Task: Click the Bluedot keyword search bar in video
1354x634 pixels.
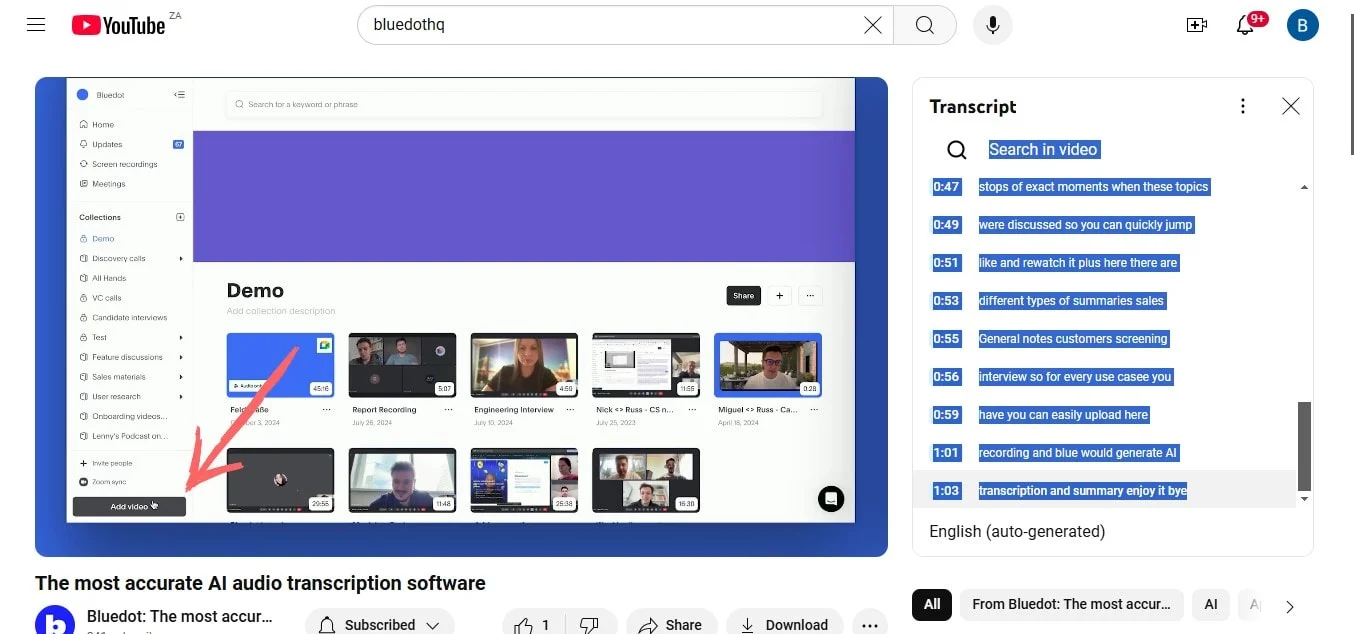Action: coord(524,104)
